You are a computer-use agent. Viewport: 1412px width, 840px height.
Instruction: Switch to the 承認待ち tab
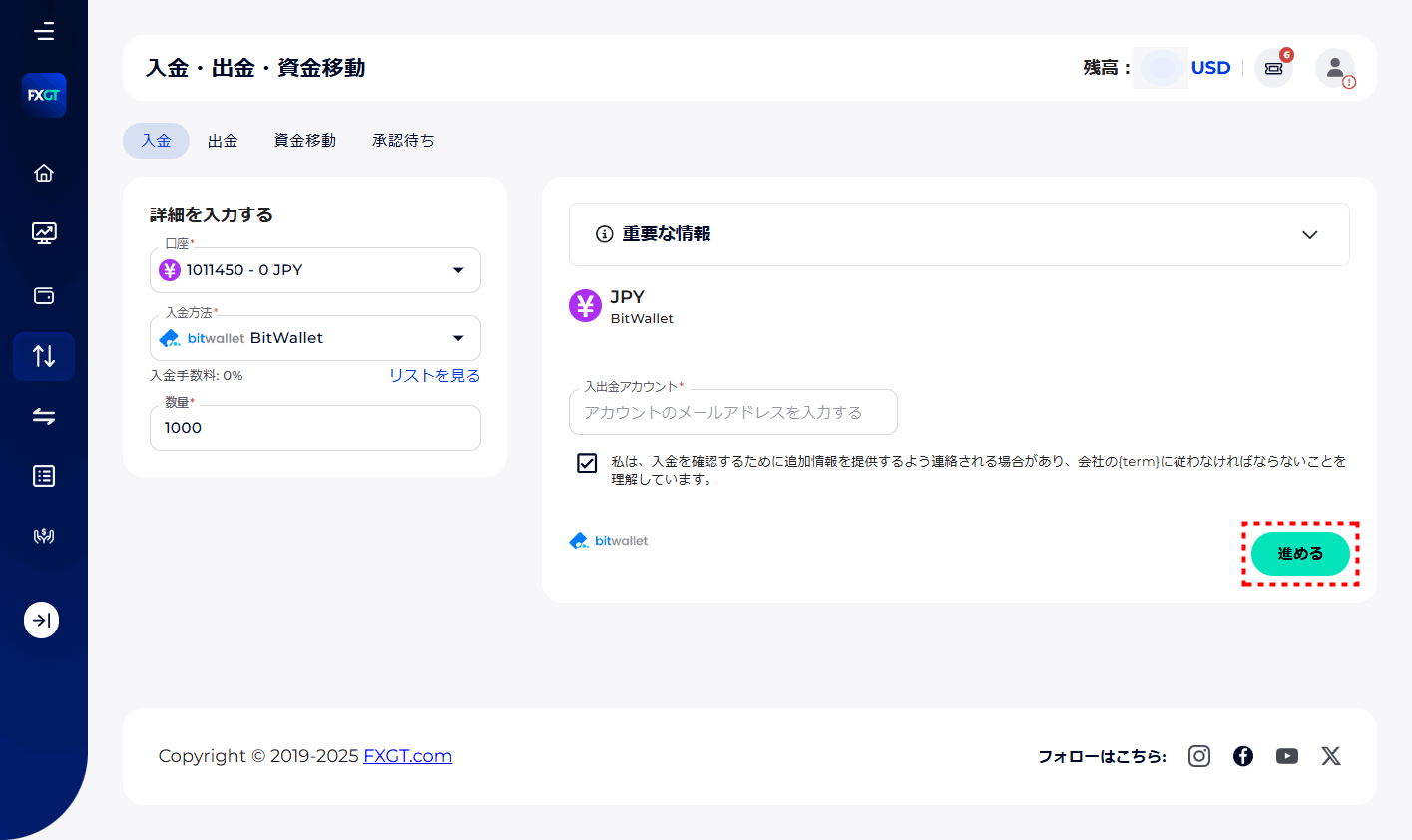[x=403, y=141]
